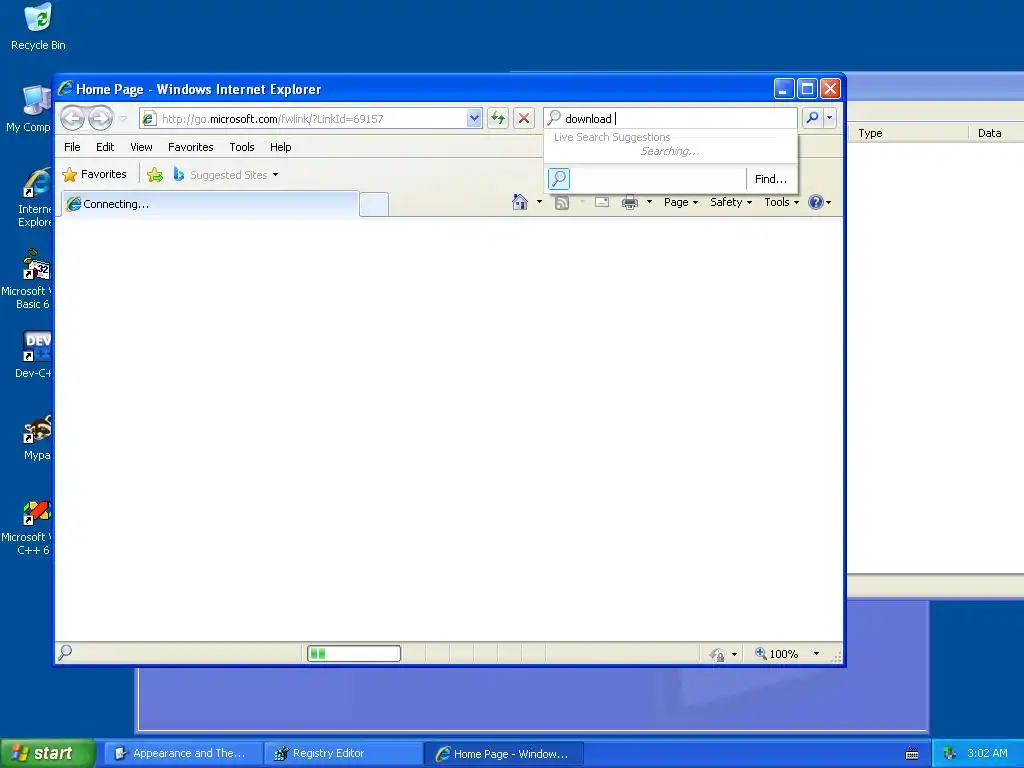Open the Recycle Bin desktop icon

38,28
